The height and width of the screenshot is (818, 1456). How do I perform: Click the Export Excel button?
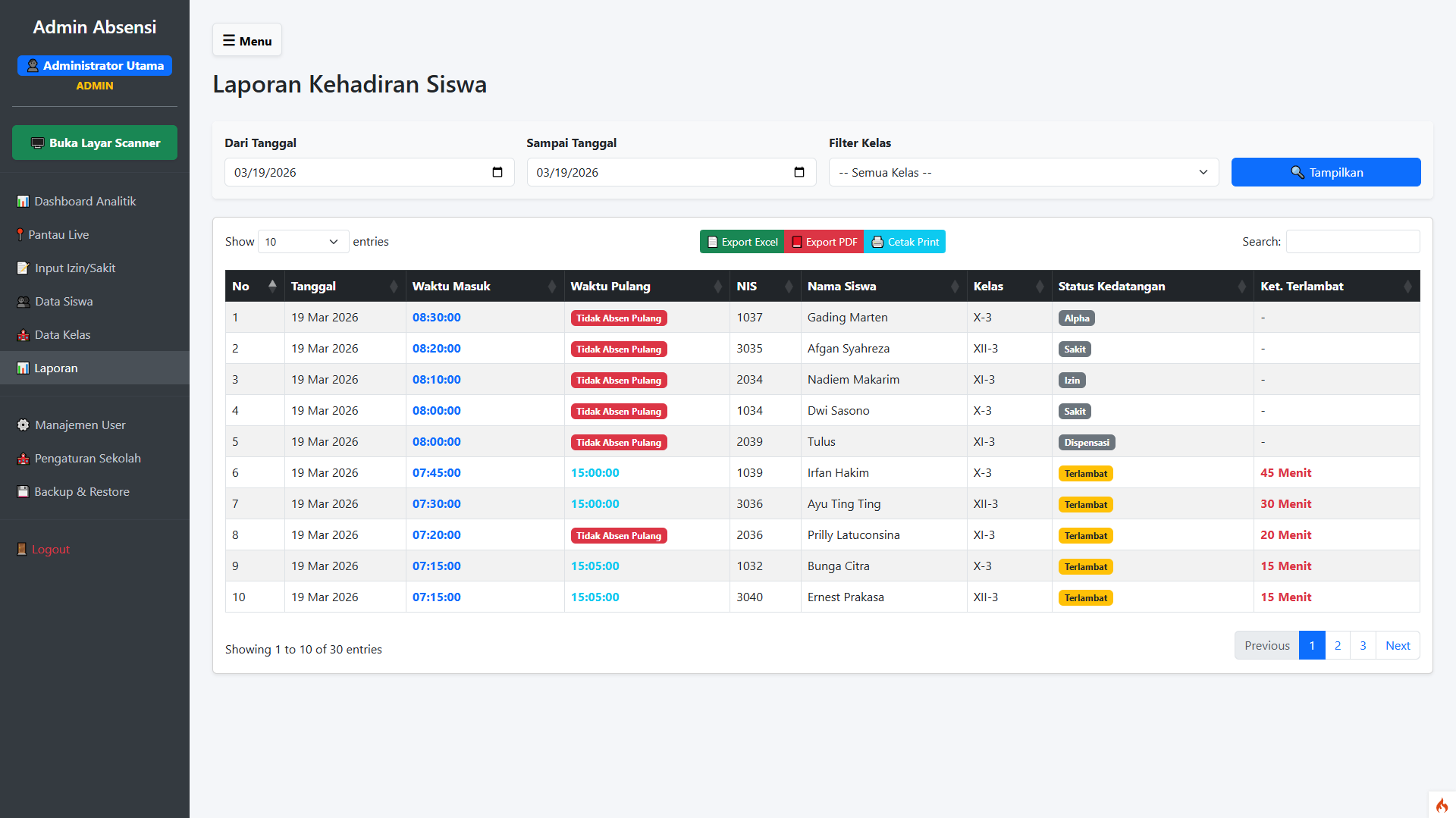pyautogui.click(x=742, y=242)
